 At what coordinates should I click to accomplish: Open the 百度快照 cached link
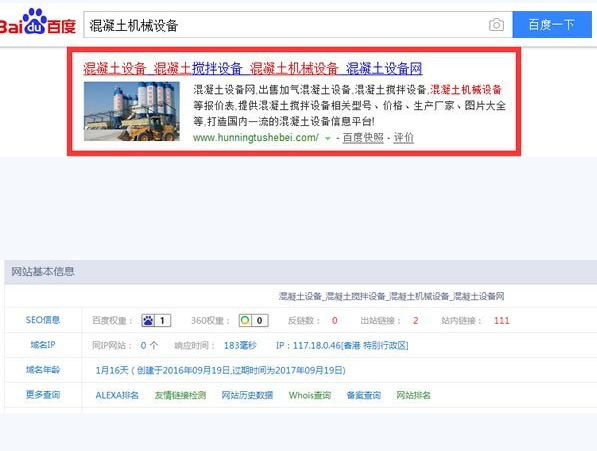(363, 138)
